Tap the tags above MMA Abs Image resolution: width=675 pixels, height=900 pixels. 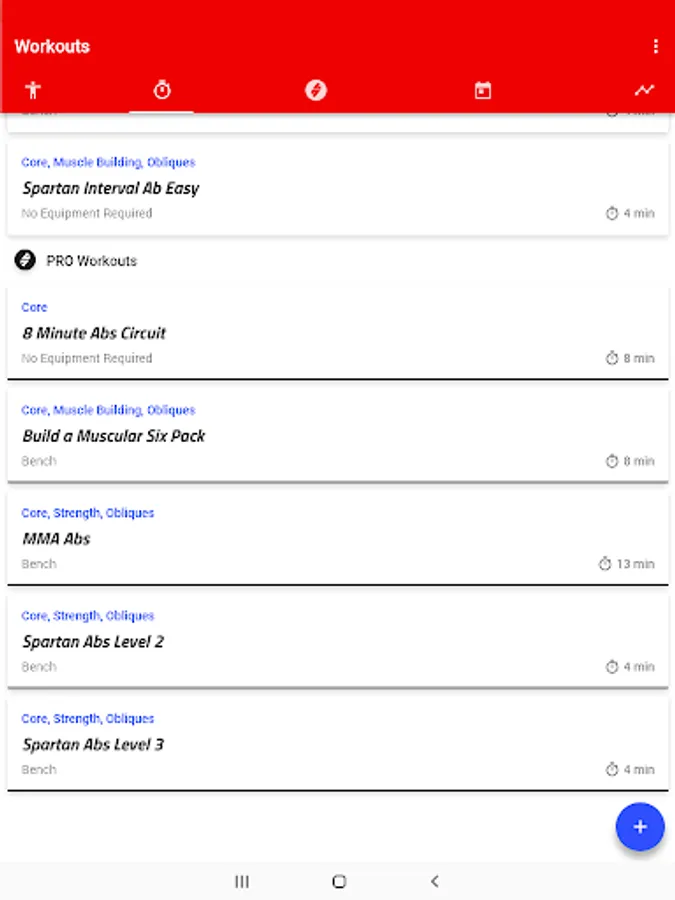click(x=88, y=513)
